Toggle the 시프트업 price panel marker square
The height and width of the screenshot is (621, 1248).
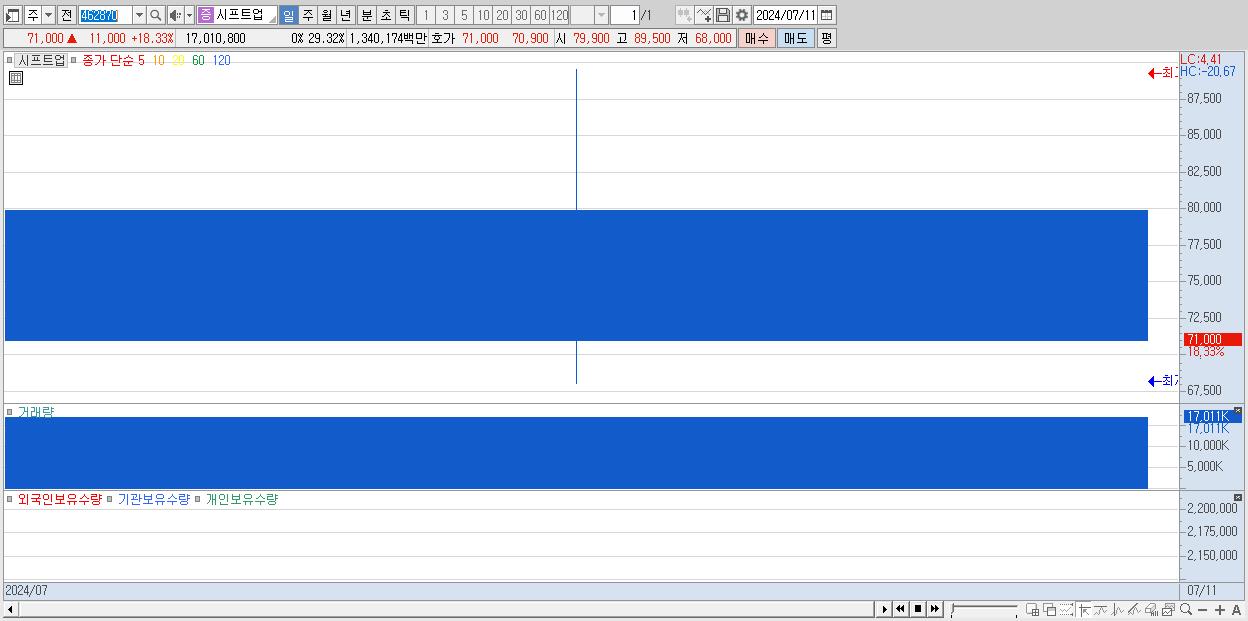pyautogui.click(x=10, y=60)
